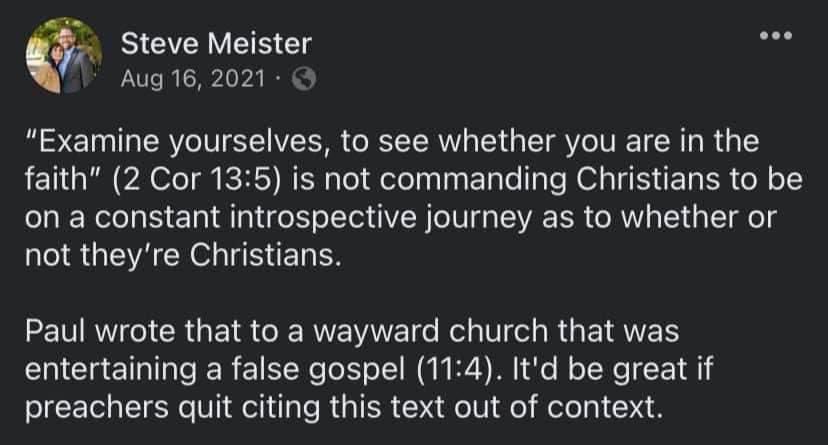This screenshot has height=445, width=828.
Task: Click the "Examine yourselves" opening quote line
Action: (392, 141)
